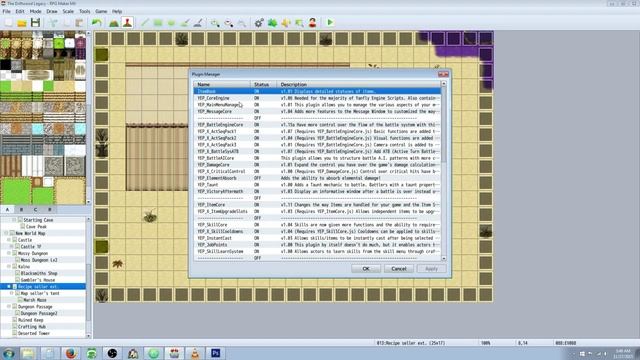Open Character Generator icon
Image resolution: width=640 pixels, height=360 pixels.
[x=313, y=23]
